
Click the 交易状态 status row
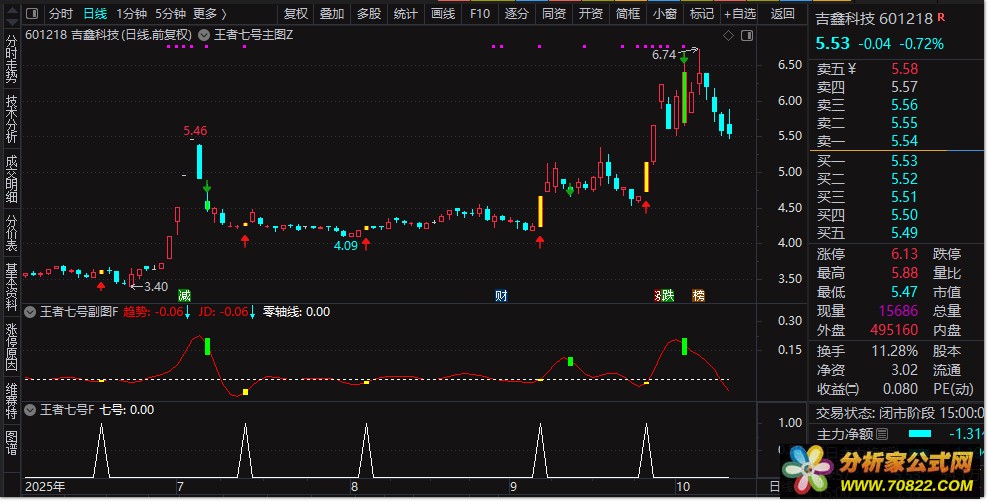[x=899, y=413]
